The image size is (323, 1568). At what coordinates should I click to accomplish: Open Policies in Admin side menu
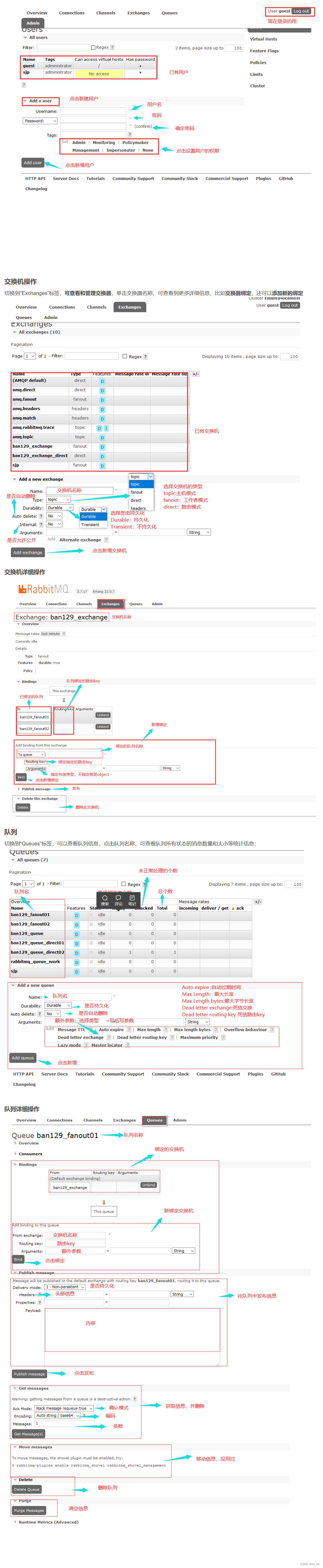pos(258,63)
